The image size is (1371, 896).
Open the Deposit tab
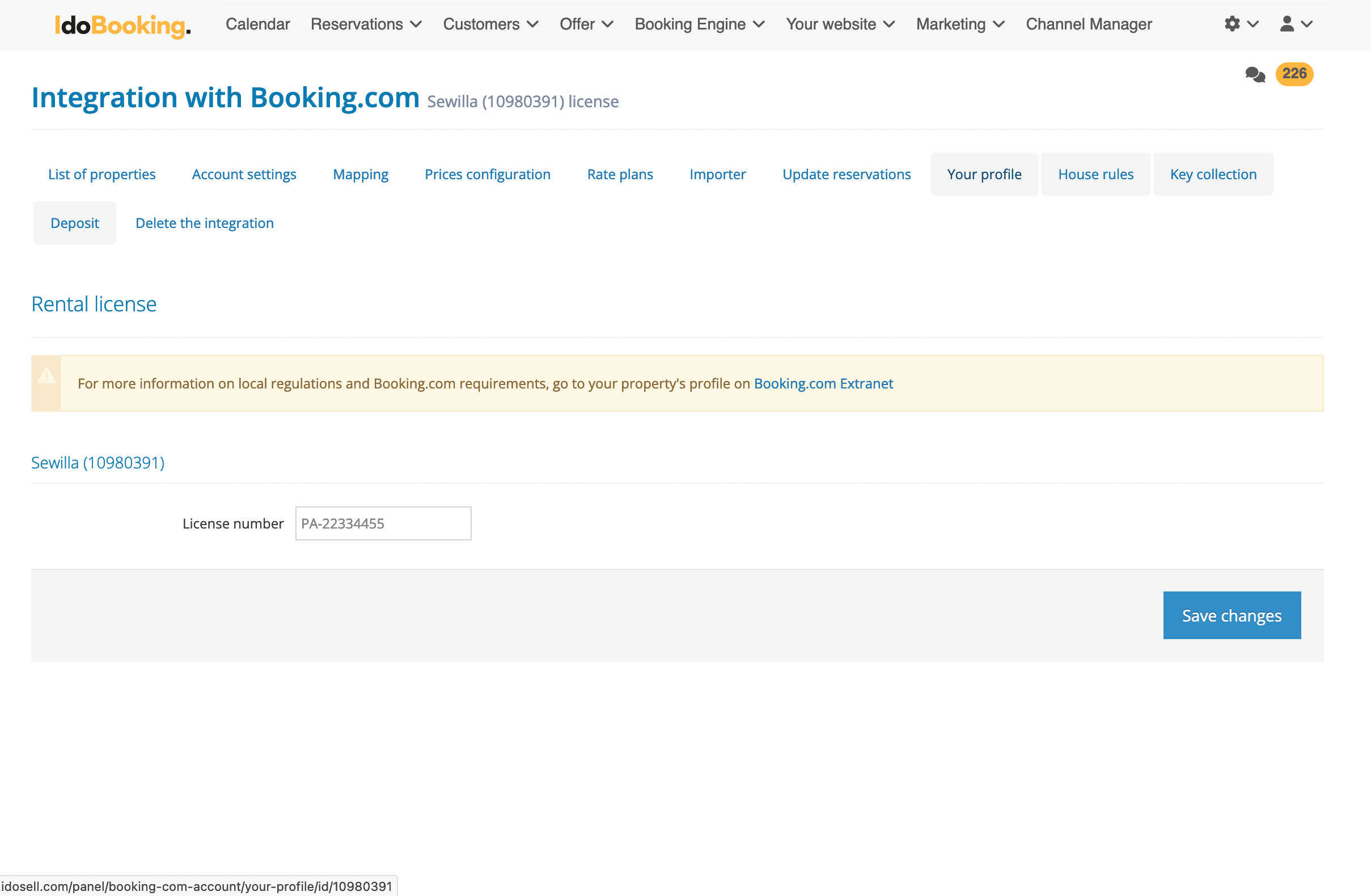[74, 223]
